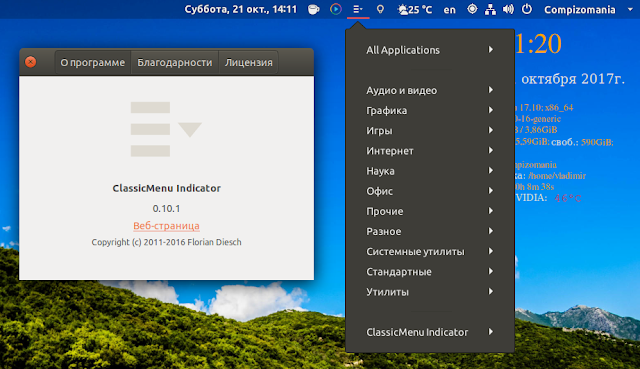Open the Разное category
Screen dimensions: 640x369
[430, 231]
